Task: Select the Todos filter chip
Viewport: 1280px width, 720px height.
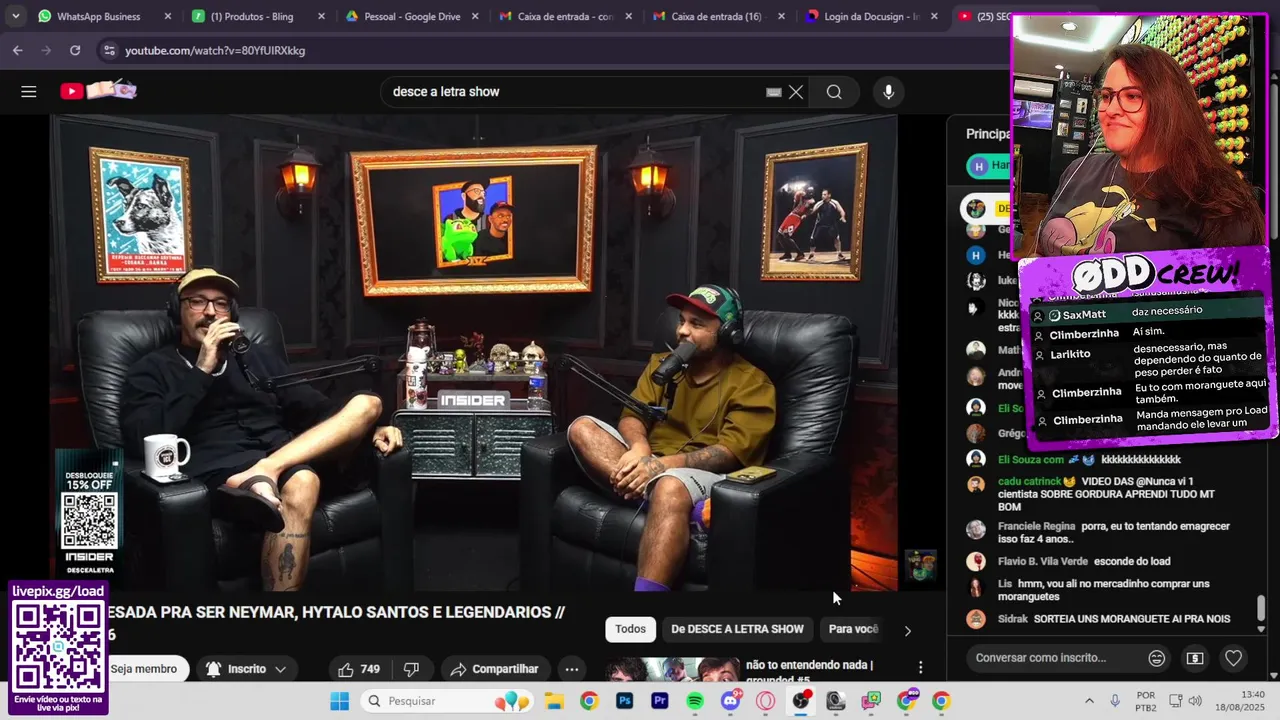Action: (630, 629)
